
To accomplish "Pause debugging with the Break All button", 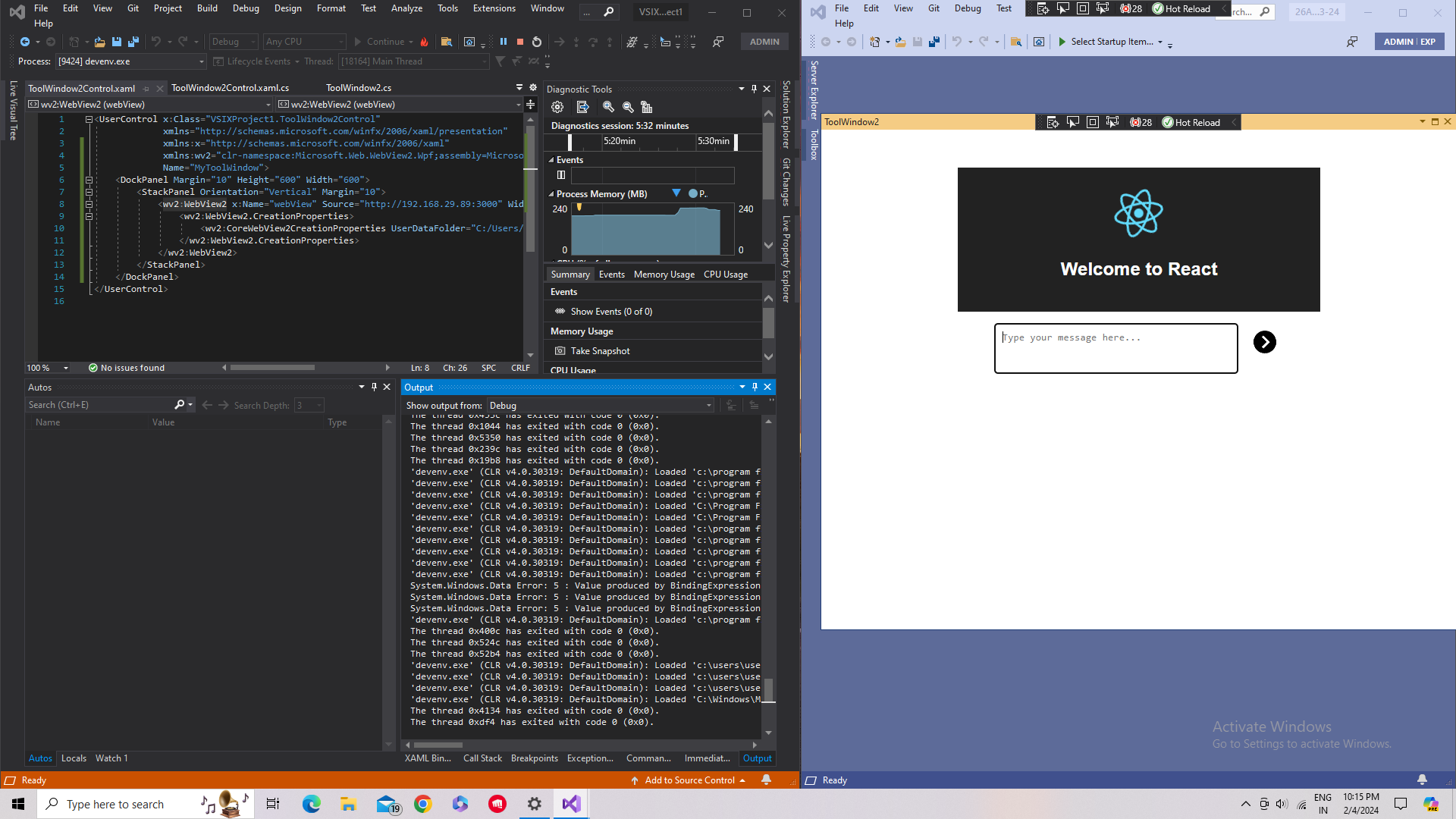I will click(504, 42).
